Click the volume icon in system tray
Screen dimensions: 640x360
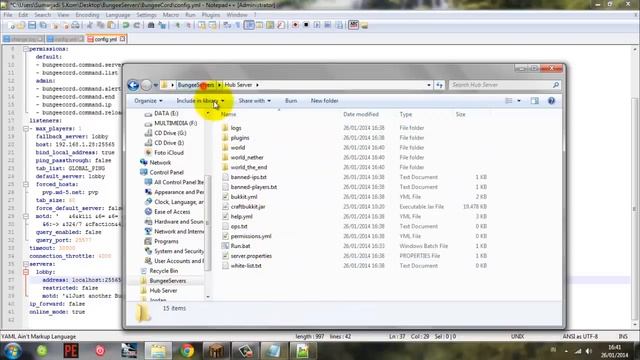click(589, 351)
